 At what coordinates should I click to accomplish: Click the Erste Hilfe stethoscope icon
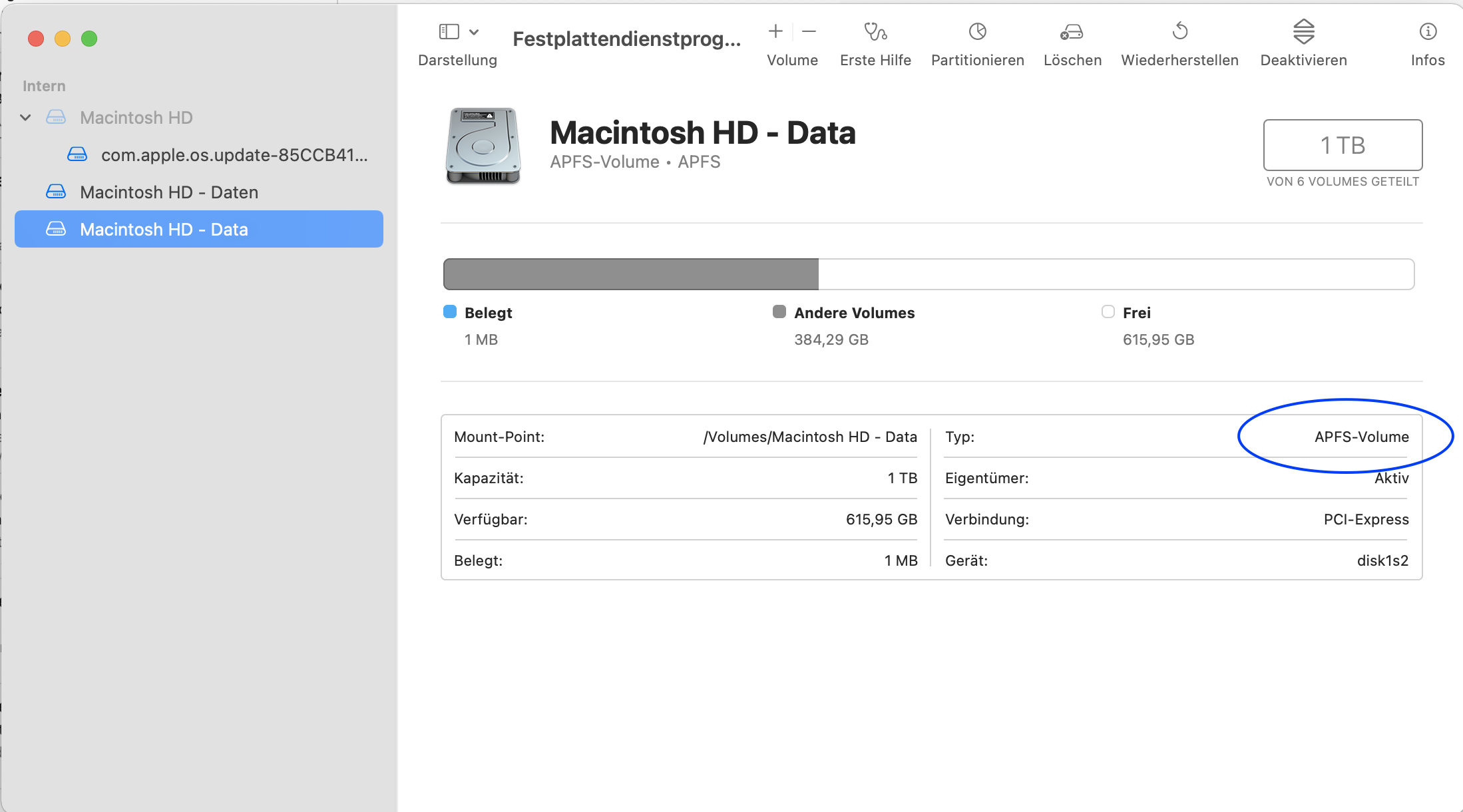(875, 31)
